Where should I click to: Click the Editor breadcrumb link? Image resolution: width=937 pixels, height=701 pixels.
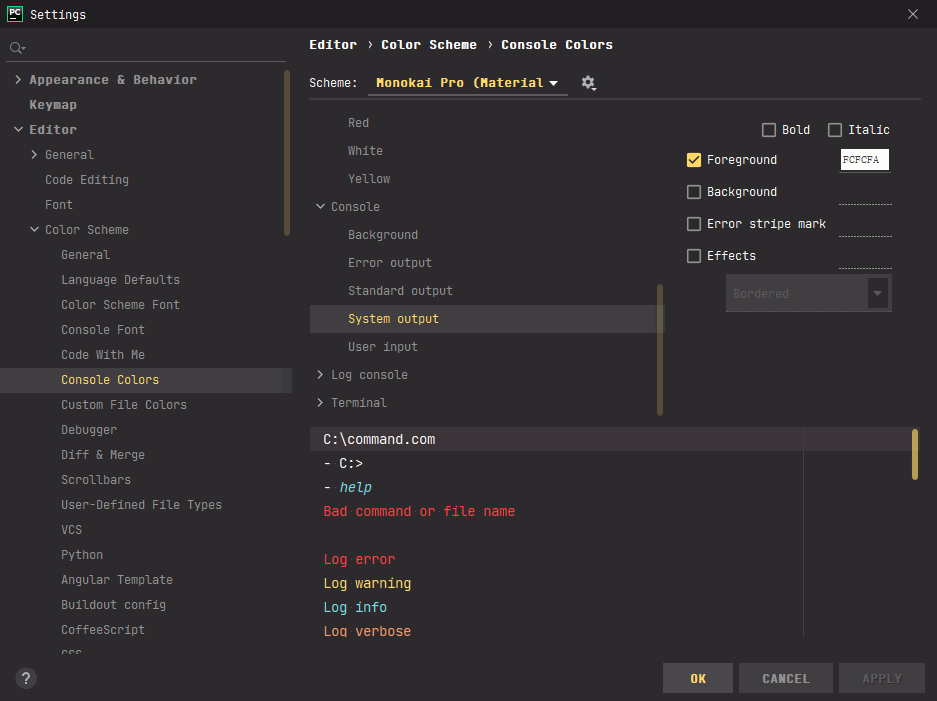click(x=332, y=44)
